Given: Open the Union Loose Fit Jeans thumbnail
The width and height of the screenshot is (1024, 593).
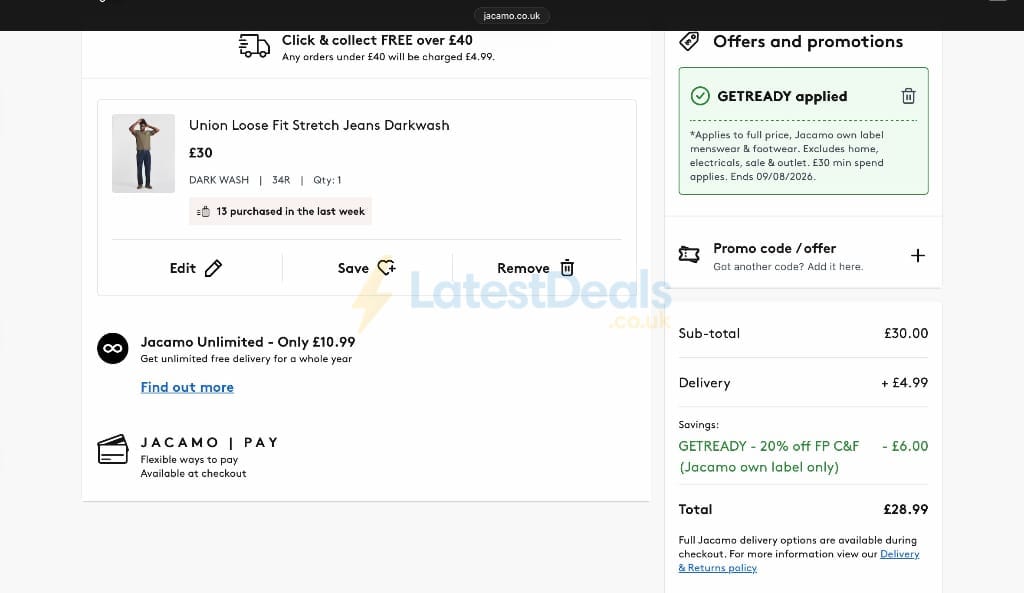Looking at the screenshot, I should click(143, 153).
